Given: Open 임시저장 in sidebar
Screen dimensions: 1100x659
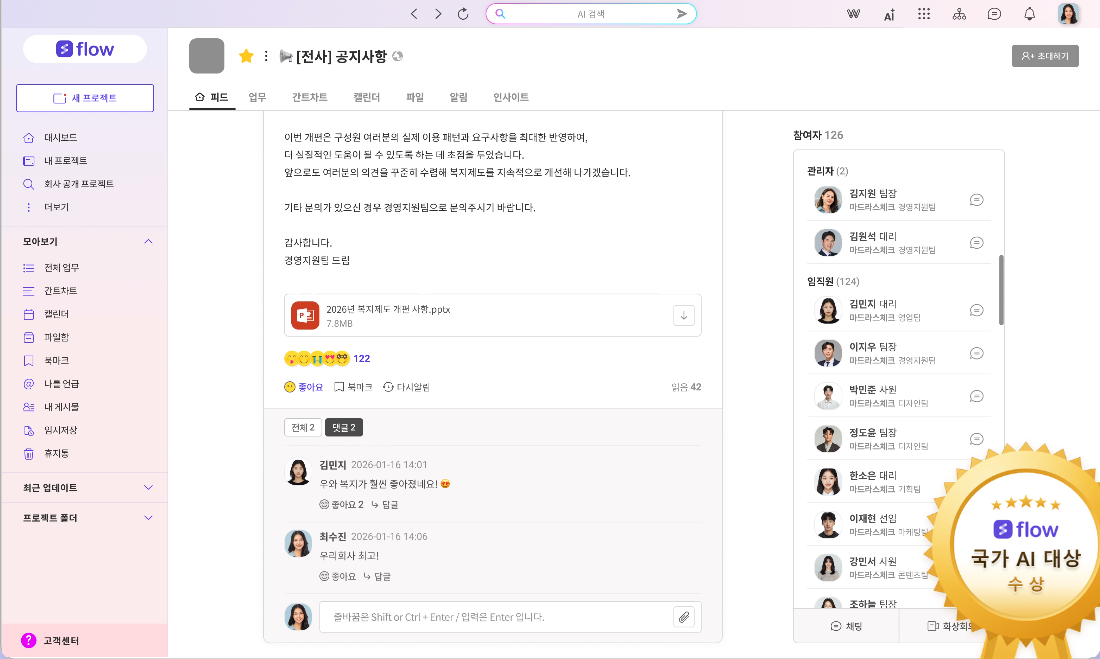Looking at the screenshot, I should tap(60, 430).
